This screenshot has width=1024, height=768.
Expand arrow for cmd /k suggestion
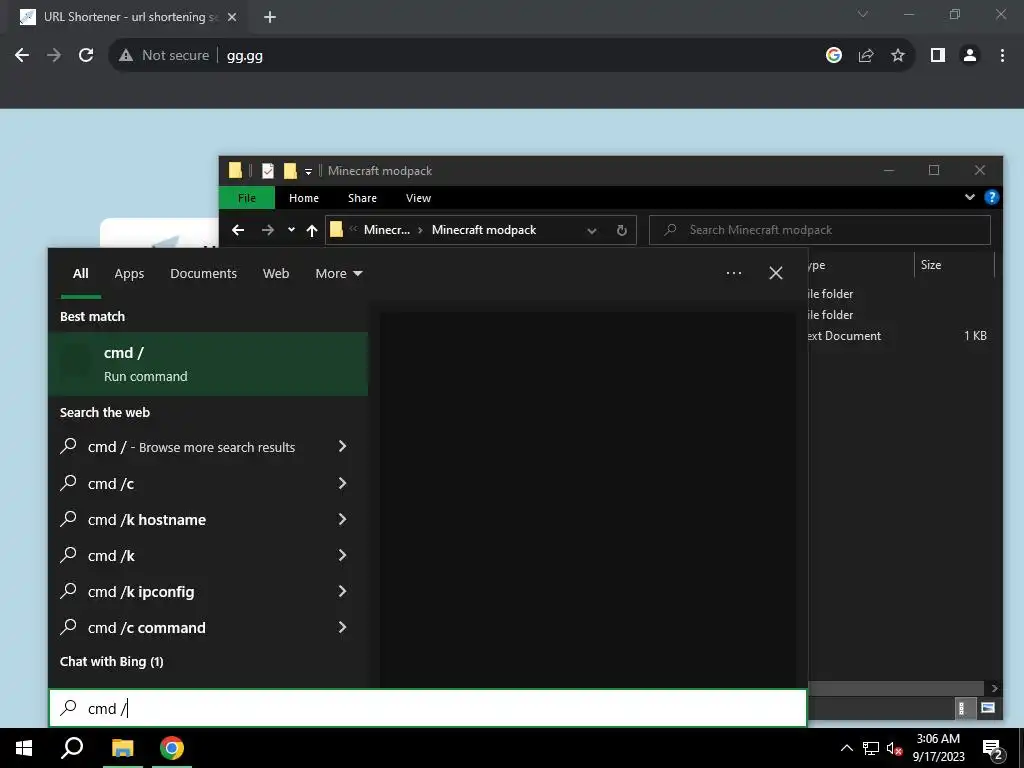click(x=342, y=555)
